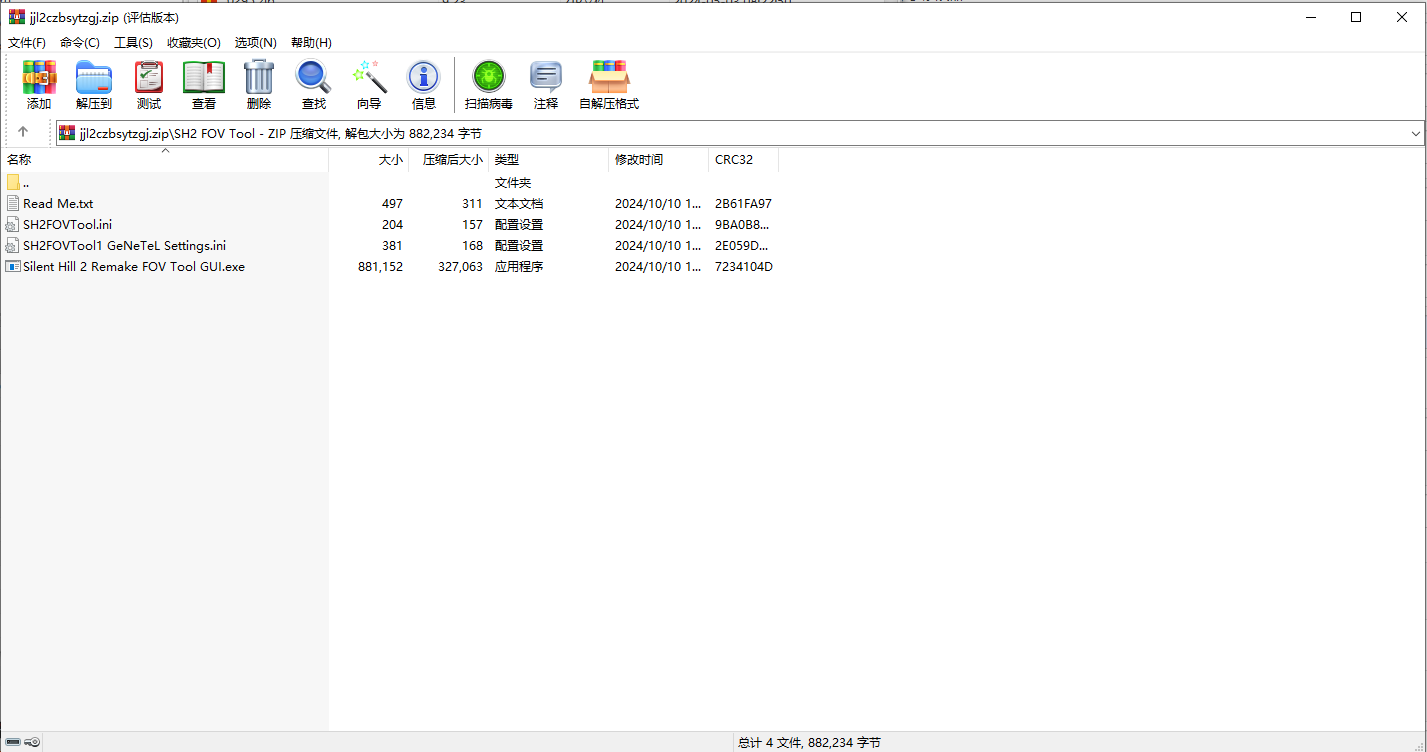Click the 测试 (Test) toolbar icon
This screenshot has width=1427, height=752.
click(149, 77)
